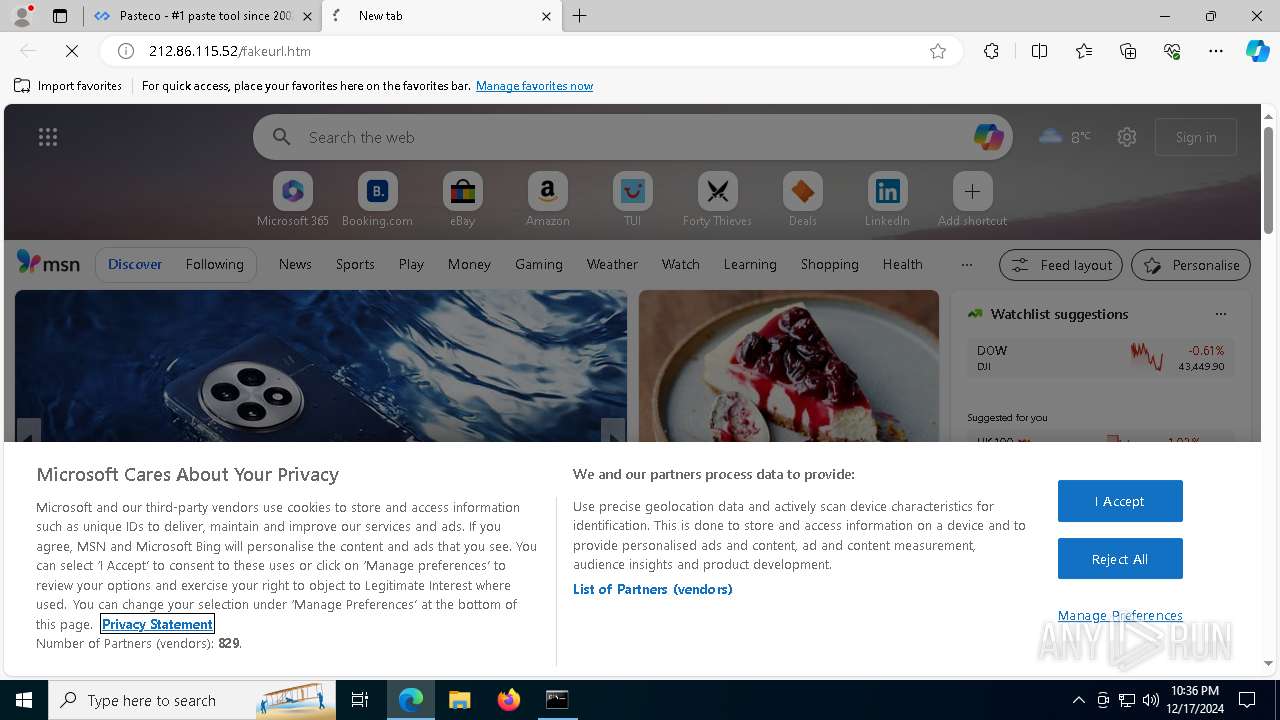Open the cheesecake article thumbnail
The height and width of the screenshot is (720, 1280).
point(789,366)
